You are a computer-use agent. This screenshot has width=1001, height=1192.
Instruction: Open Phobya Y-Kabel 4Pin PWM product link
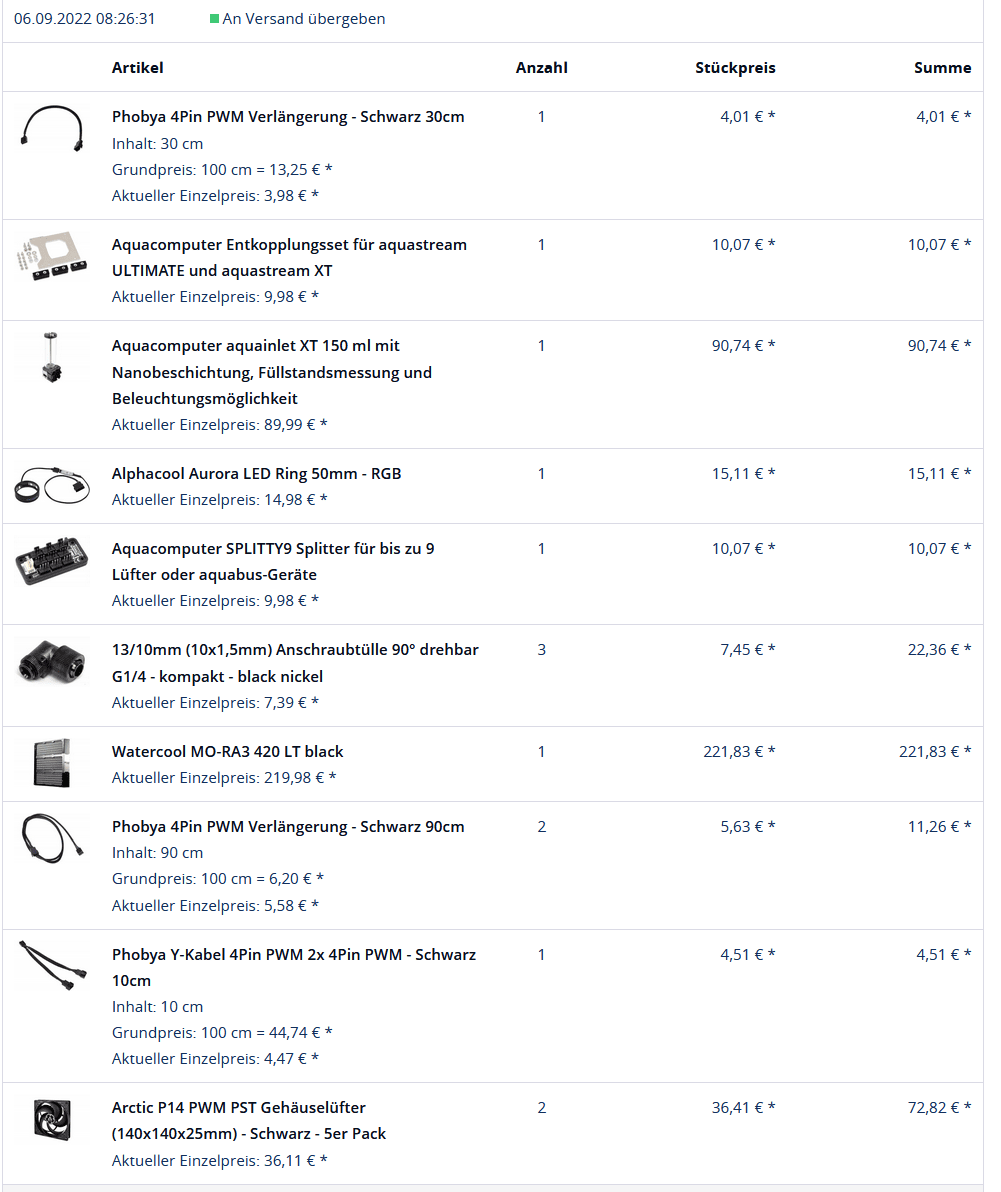293,955
